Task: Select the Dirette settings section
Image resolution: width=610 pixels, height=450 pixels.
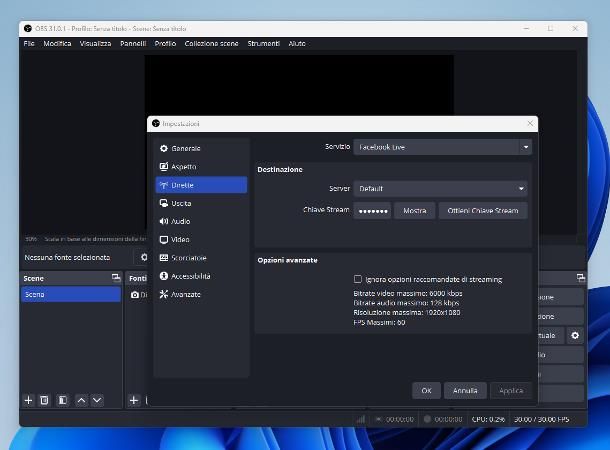Action: tap(201, 185)
